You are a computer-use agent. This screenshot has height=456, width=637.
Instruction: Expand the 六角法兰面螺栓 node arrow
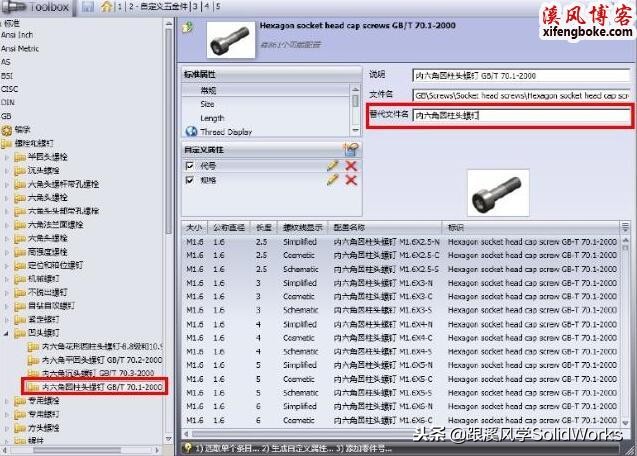[x=6, y=225]
